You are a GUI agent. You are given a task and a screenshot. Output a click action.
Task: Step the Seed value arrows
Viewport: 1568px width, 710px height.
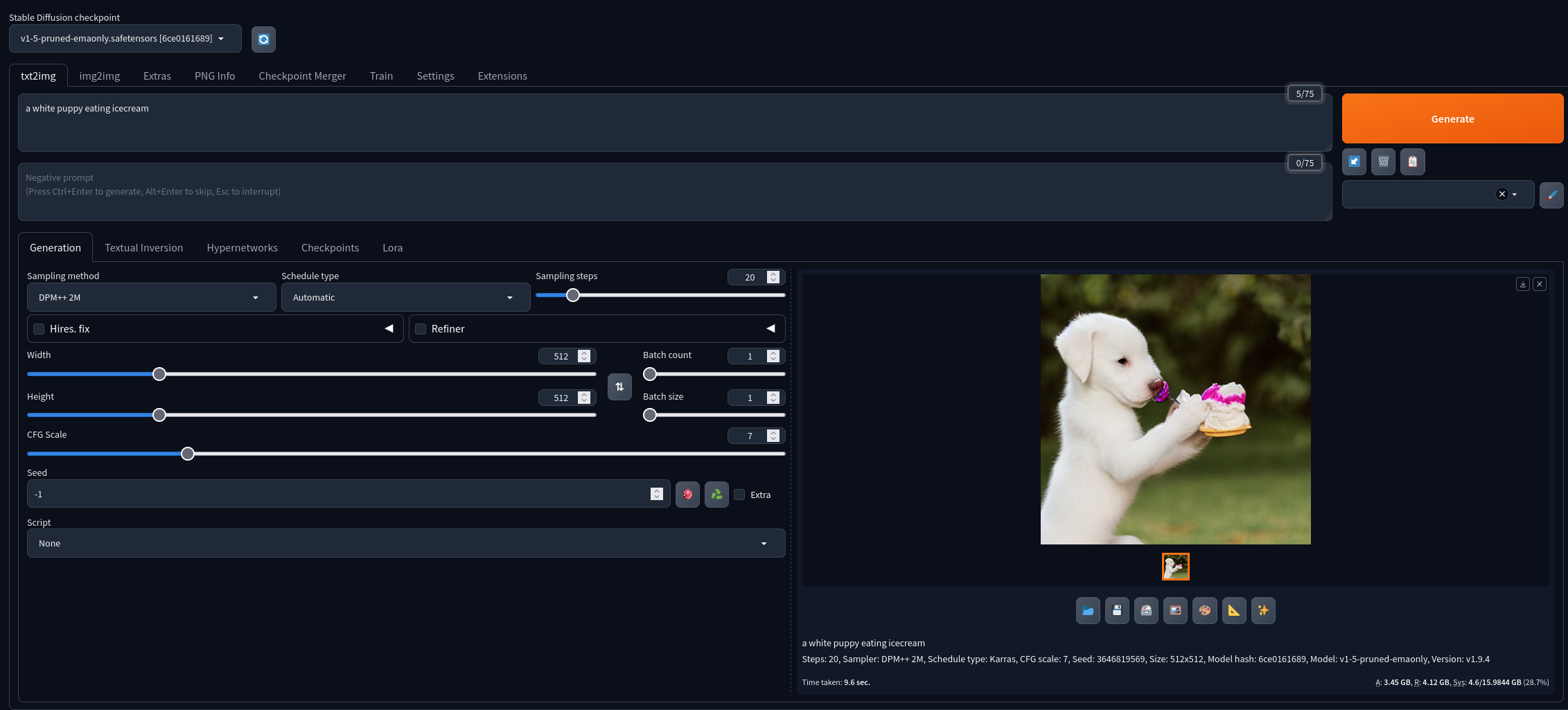click(657, 494)
